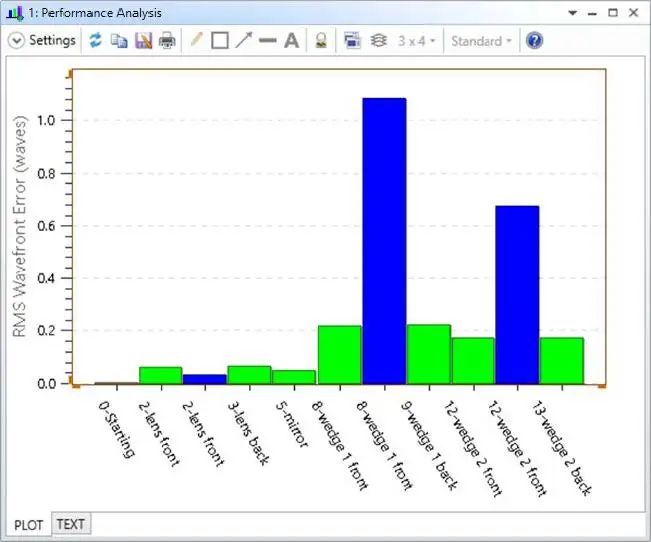Open the 3 x 4 layout dropdown

coord(416,41)
